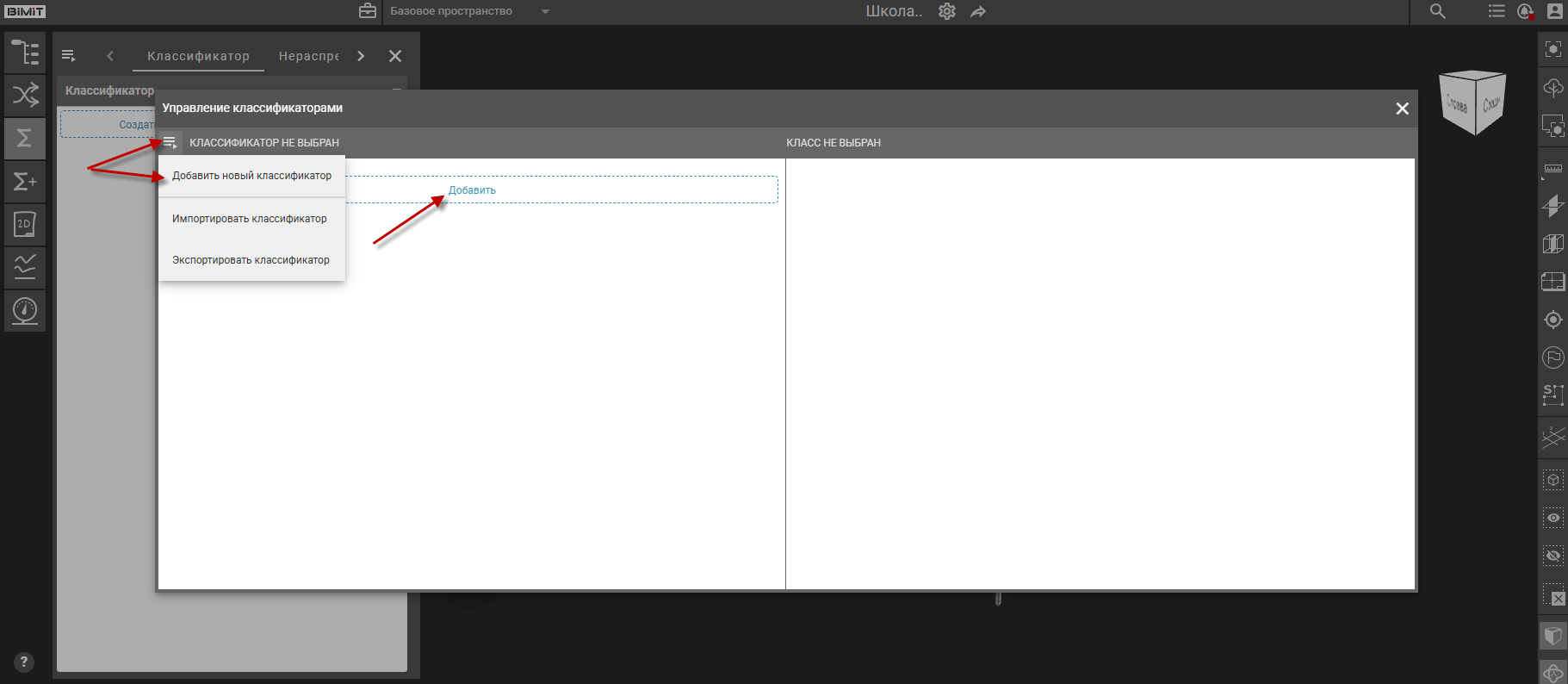Toggle the eye visibility selection tool

coord(1553,518)
